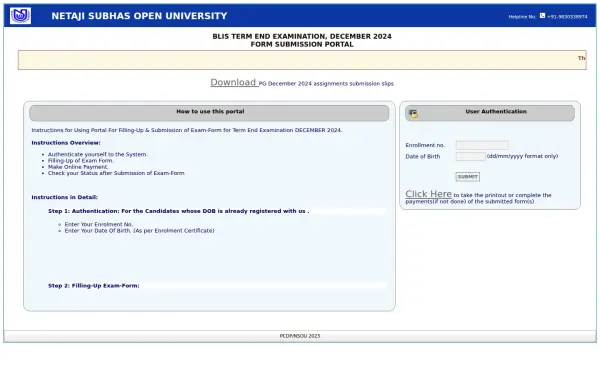The height and width of the screenshot is (375, 600).
Task: Click 'Instructions in Detail:' heading
Action: pos(64,197)
